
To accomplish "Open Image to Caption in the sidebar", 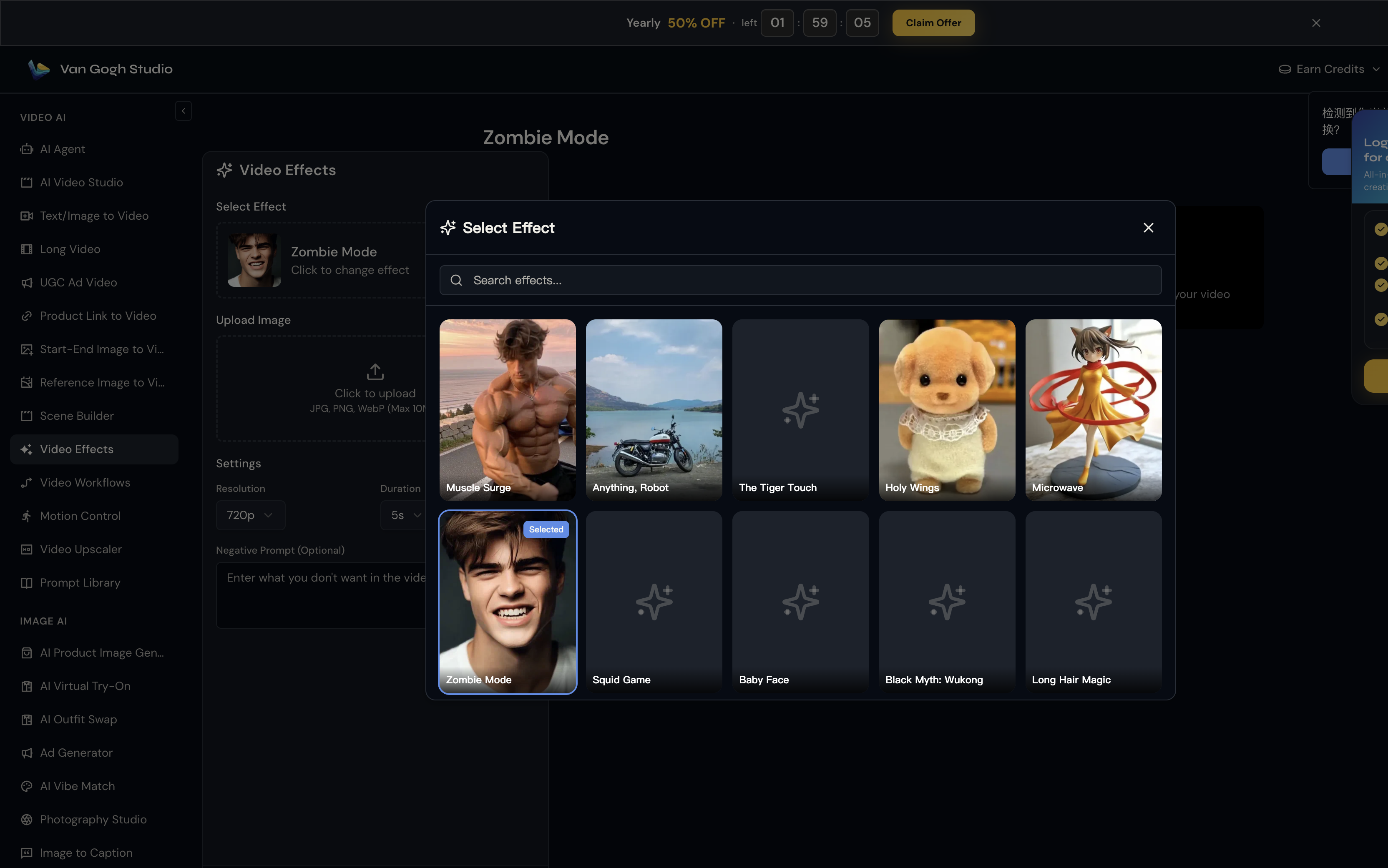I will [94, 853].
